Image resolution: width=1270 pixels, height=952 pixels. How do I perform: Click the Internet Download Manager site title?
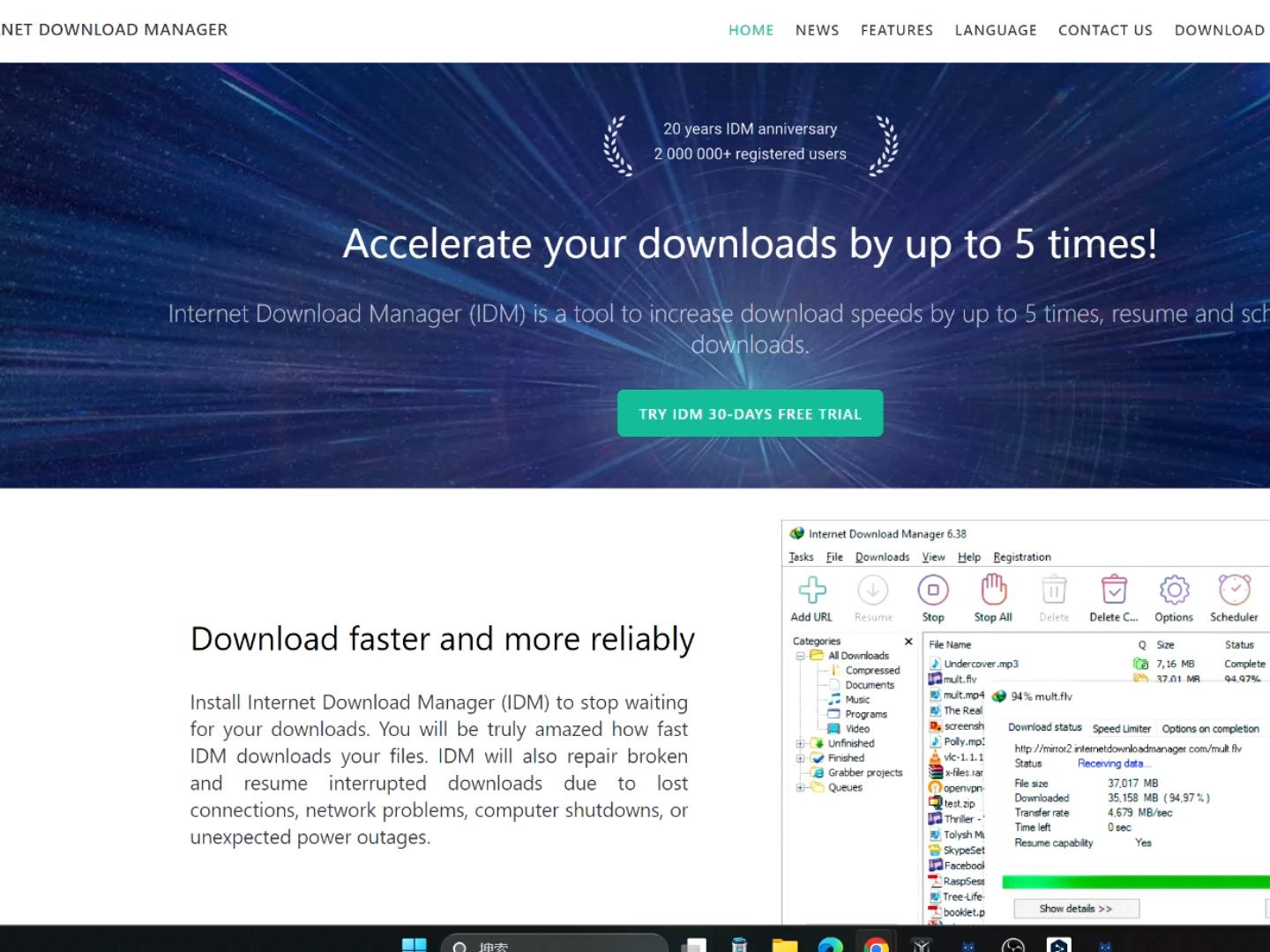point(114,30)
